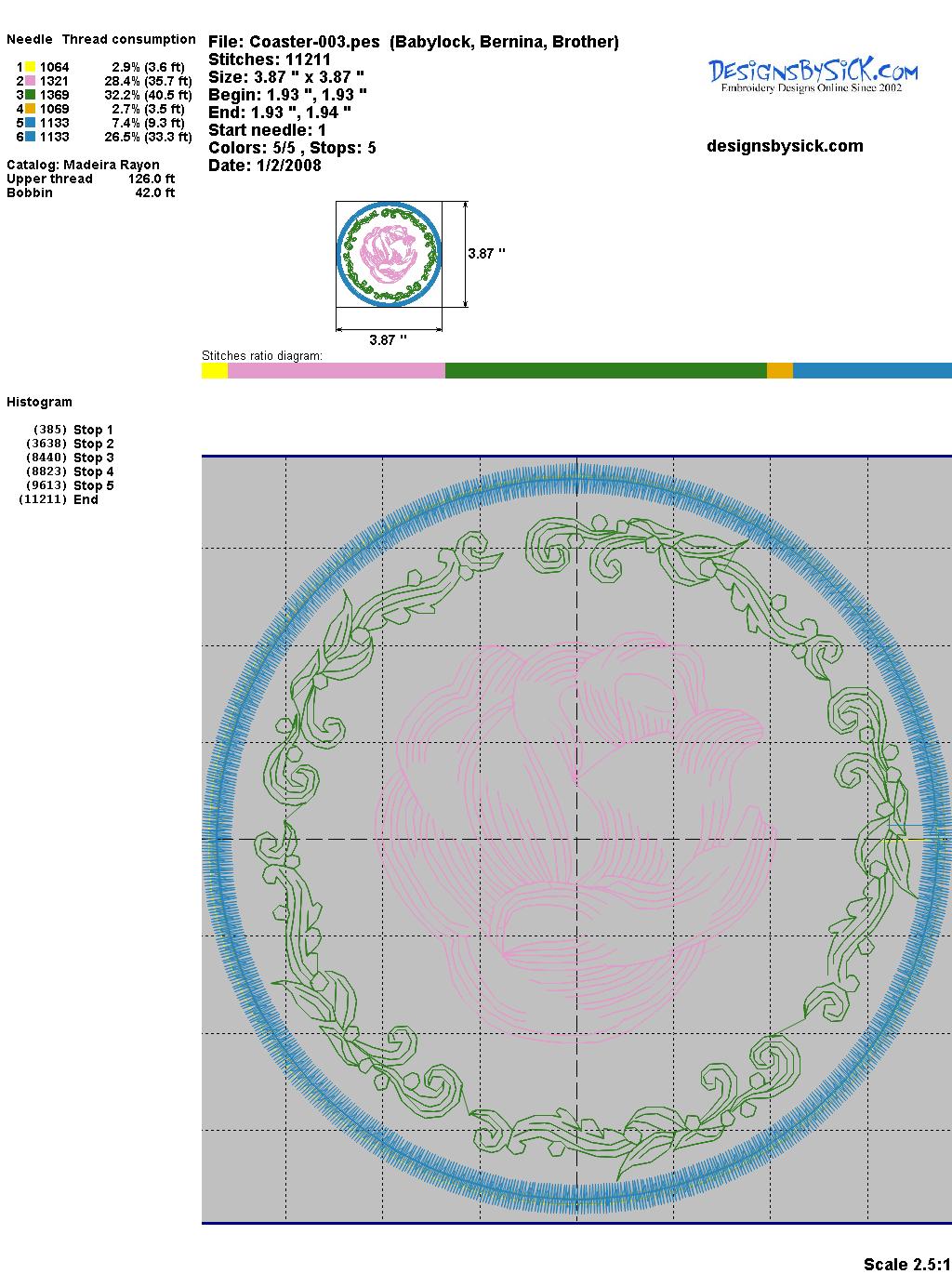Click Stop 3 in the histogram list
The width and height of the screenshot is (952, 1274).
click(93, 458)
